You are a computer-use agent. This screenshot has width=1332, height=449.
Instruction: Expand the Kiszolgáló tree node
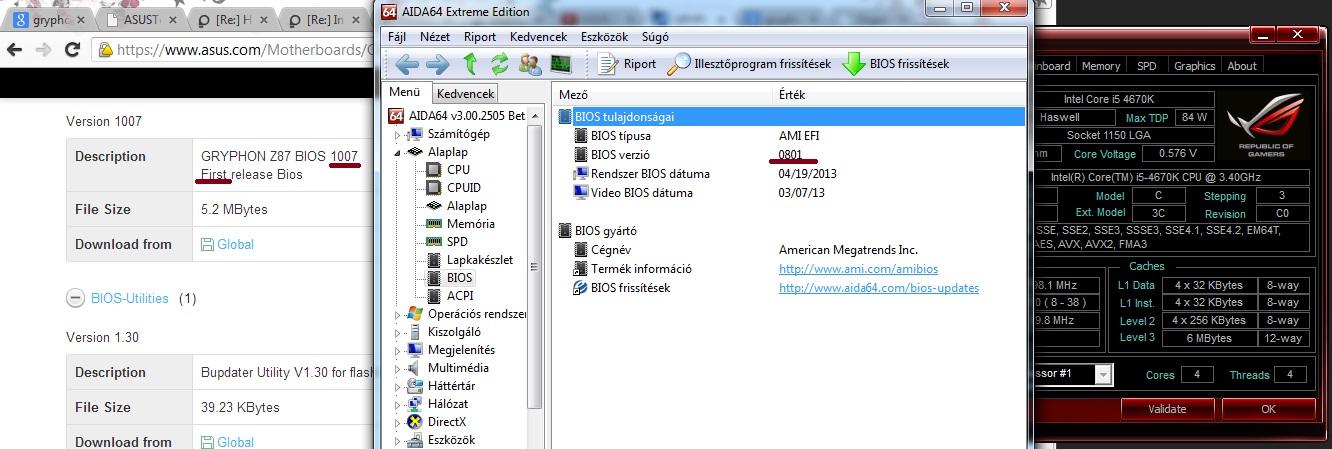click(399, 332)
